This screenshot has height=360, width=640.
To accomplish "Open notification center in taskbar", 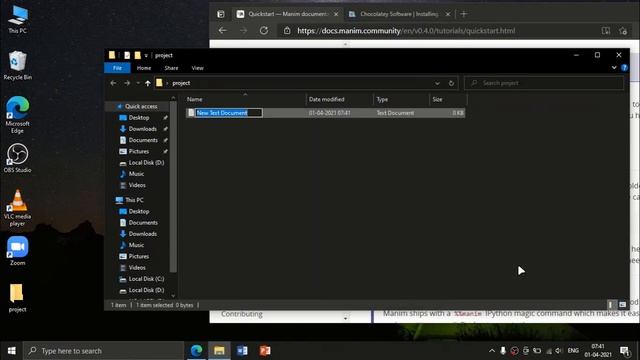I will pos(624,351).
